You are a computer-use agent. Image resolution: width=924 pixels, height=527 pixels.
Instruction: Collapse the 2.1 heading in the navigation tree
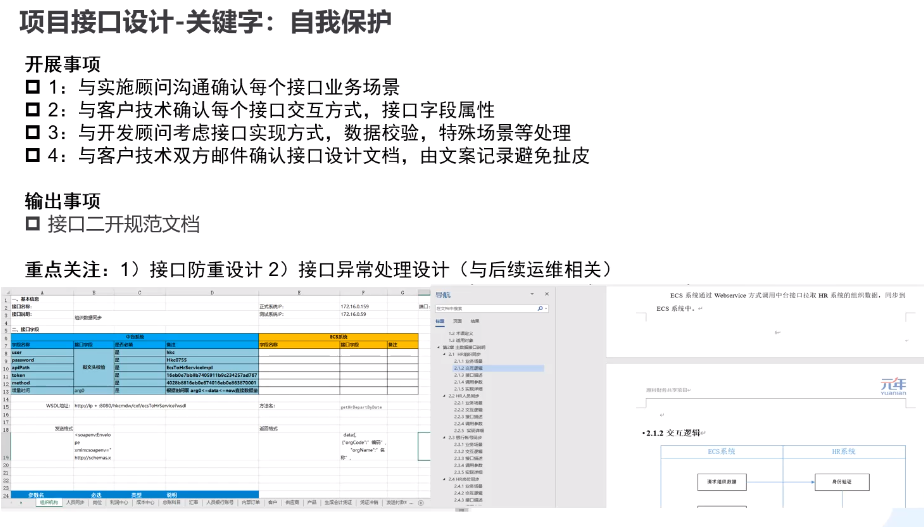[444, 354]
